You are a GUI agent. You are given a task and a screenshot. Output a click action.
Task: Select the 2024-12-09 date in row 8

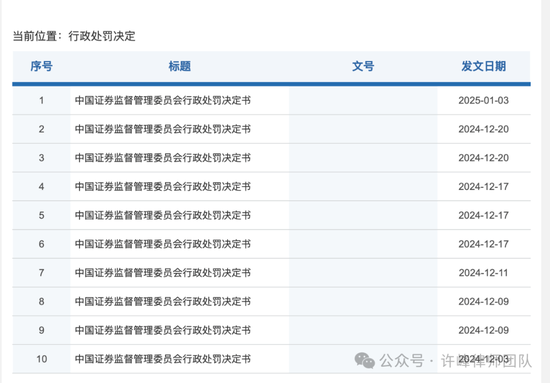coord(483,302)
